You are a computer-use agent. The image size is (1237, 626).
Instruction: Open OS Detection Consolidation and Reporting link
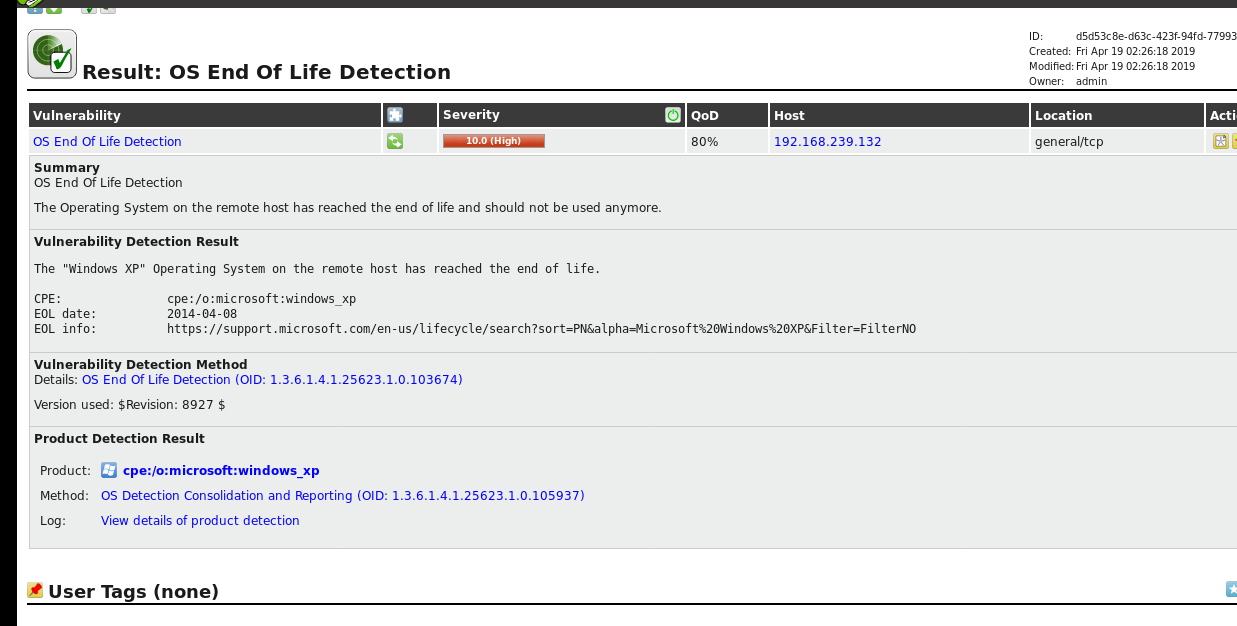(x=342, y=496)
